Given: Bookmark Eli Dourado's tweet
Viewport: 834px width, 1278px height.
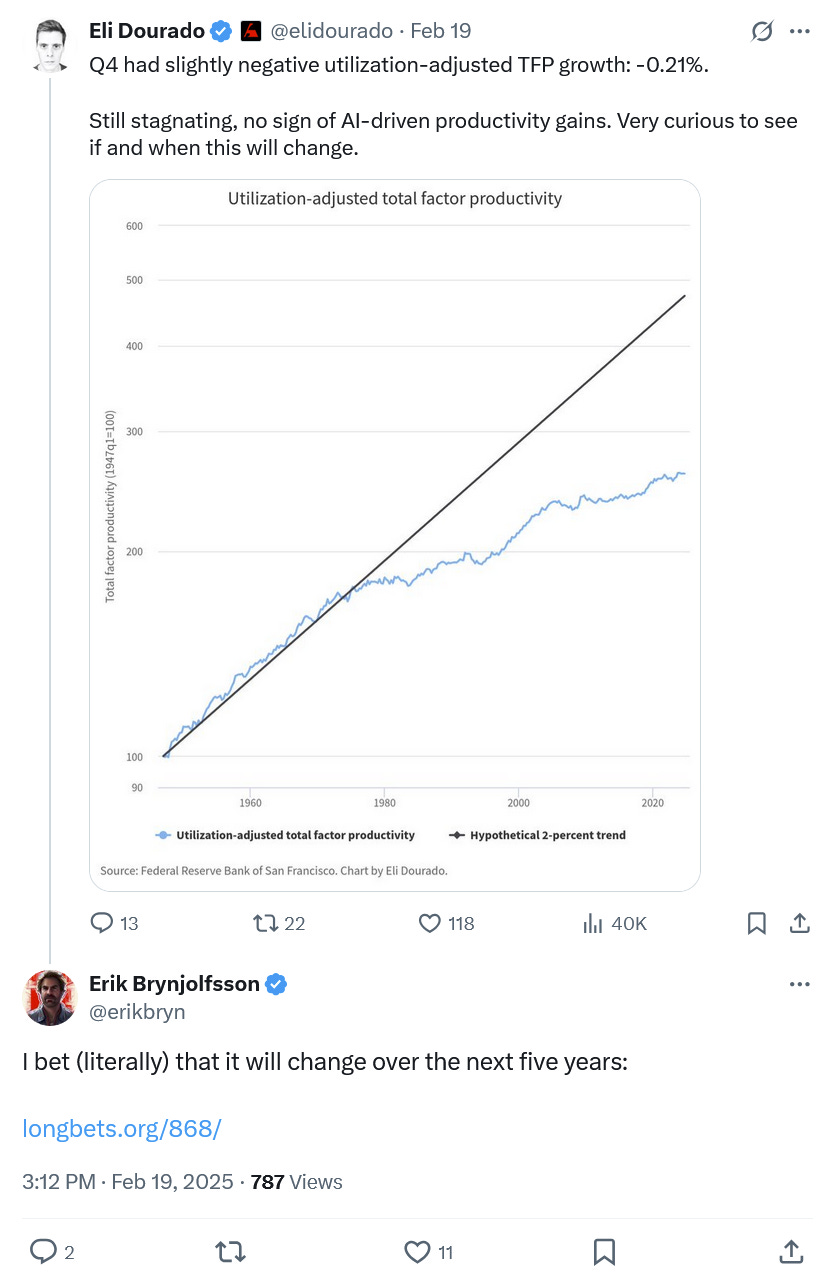Looking at the screenshot, I should tap(757, 923).
